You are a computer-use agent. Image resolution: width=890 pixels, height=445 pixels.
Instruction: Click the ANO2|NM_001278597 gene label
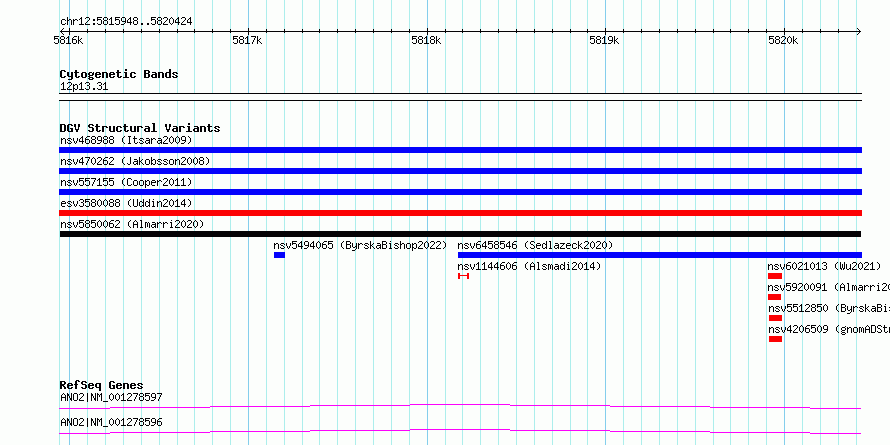[111, 397]
